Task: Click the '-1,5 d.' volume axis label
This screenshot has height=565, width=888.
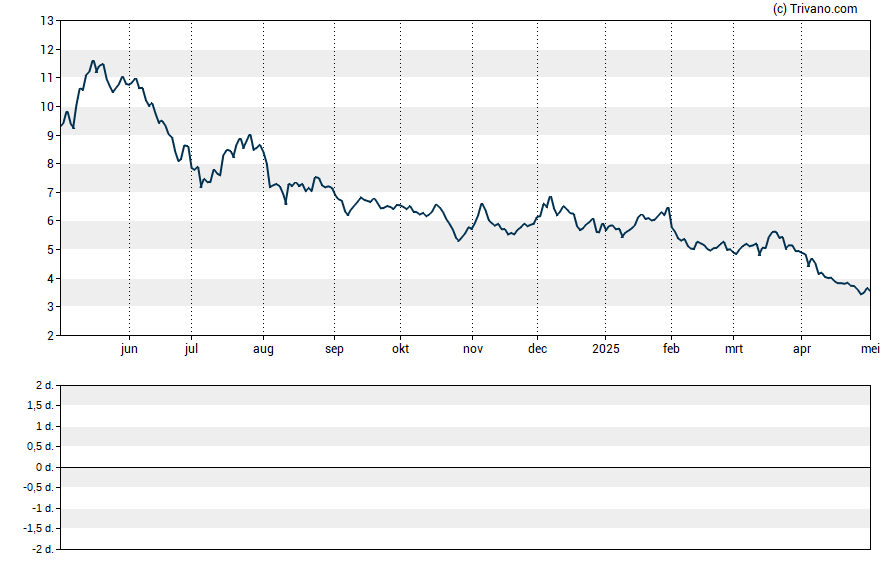Action: (x=39, y=528)
